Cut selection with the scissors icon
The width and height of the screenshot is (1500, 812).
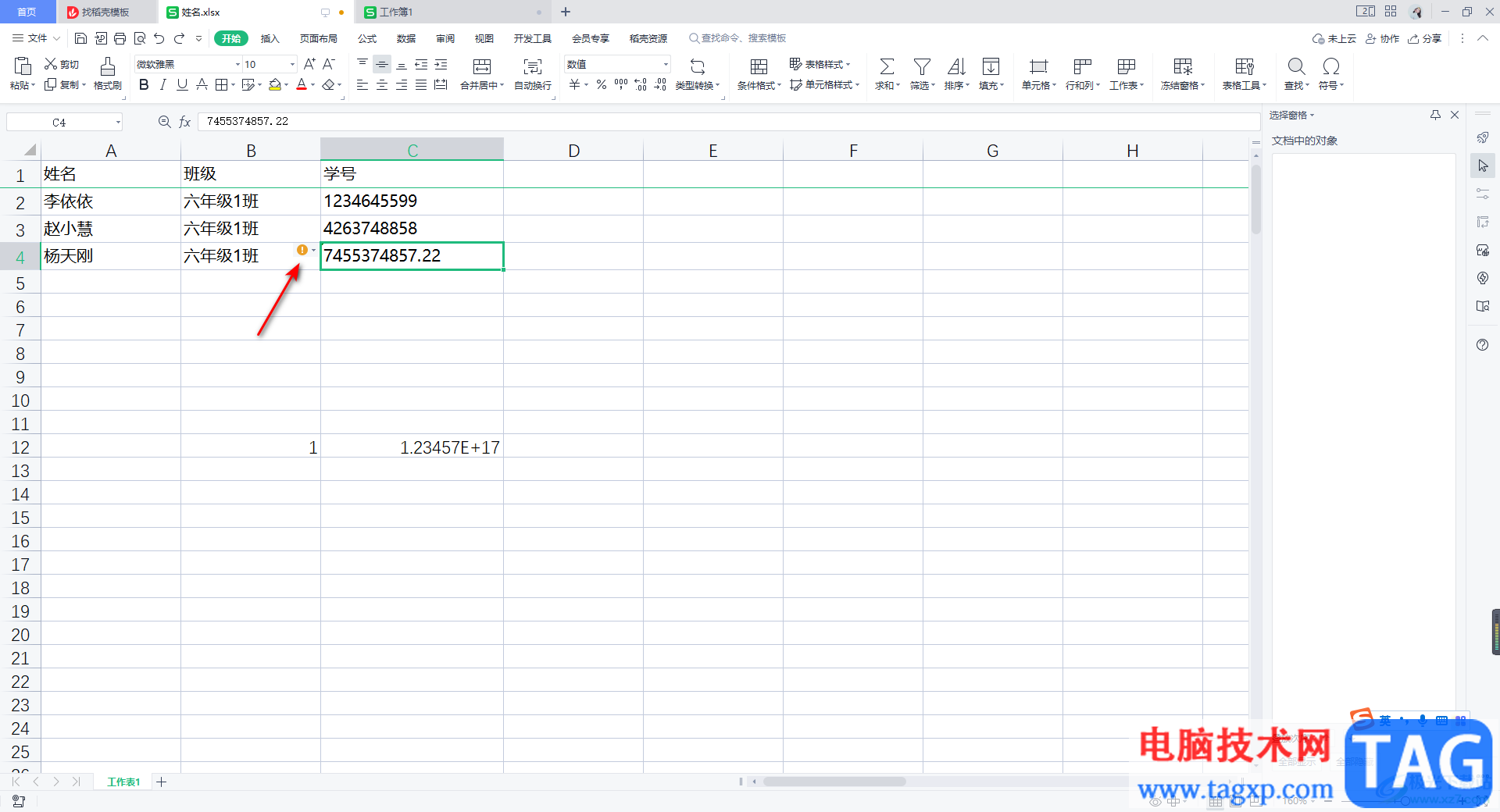tap(51, 64)
